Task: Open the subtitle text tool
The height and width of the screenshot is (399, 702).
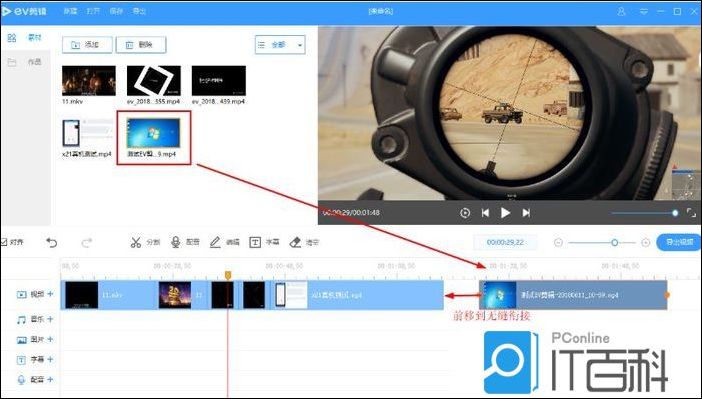Action: [x=264, y=242]
